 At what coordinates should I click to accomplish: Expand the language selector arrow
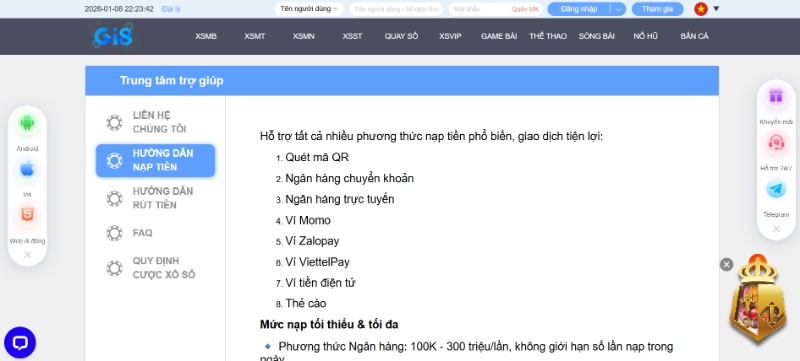pyautogui.click(x=716, y=9)
